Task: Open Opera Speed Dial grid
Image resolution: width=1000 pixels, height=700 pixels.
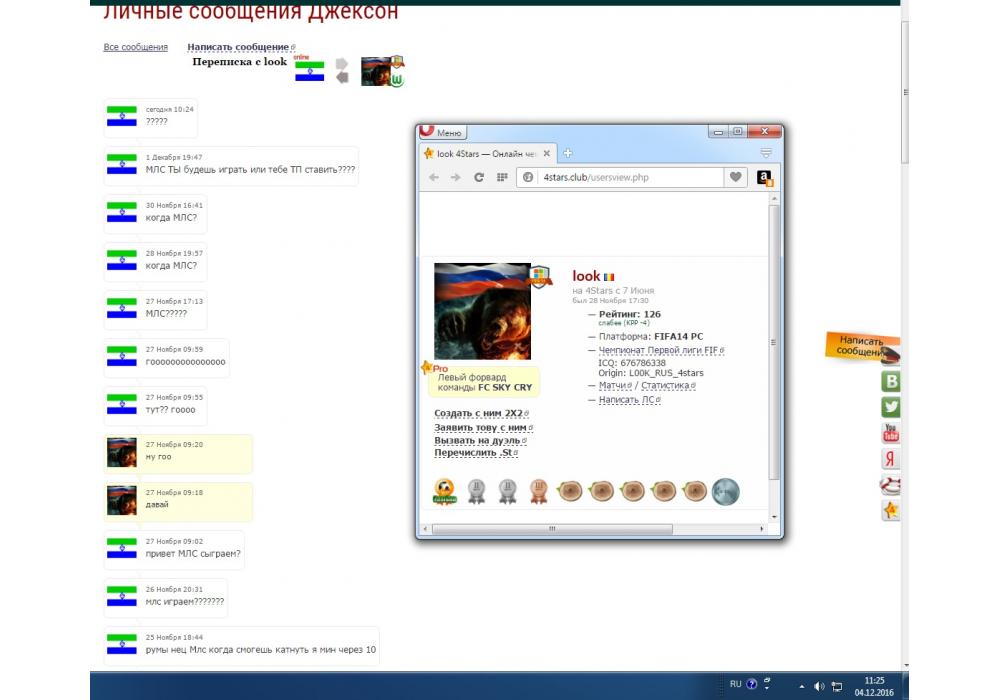Action: [x=502, y=177]
